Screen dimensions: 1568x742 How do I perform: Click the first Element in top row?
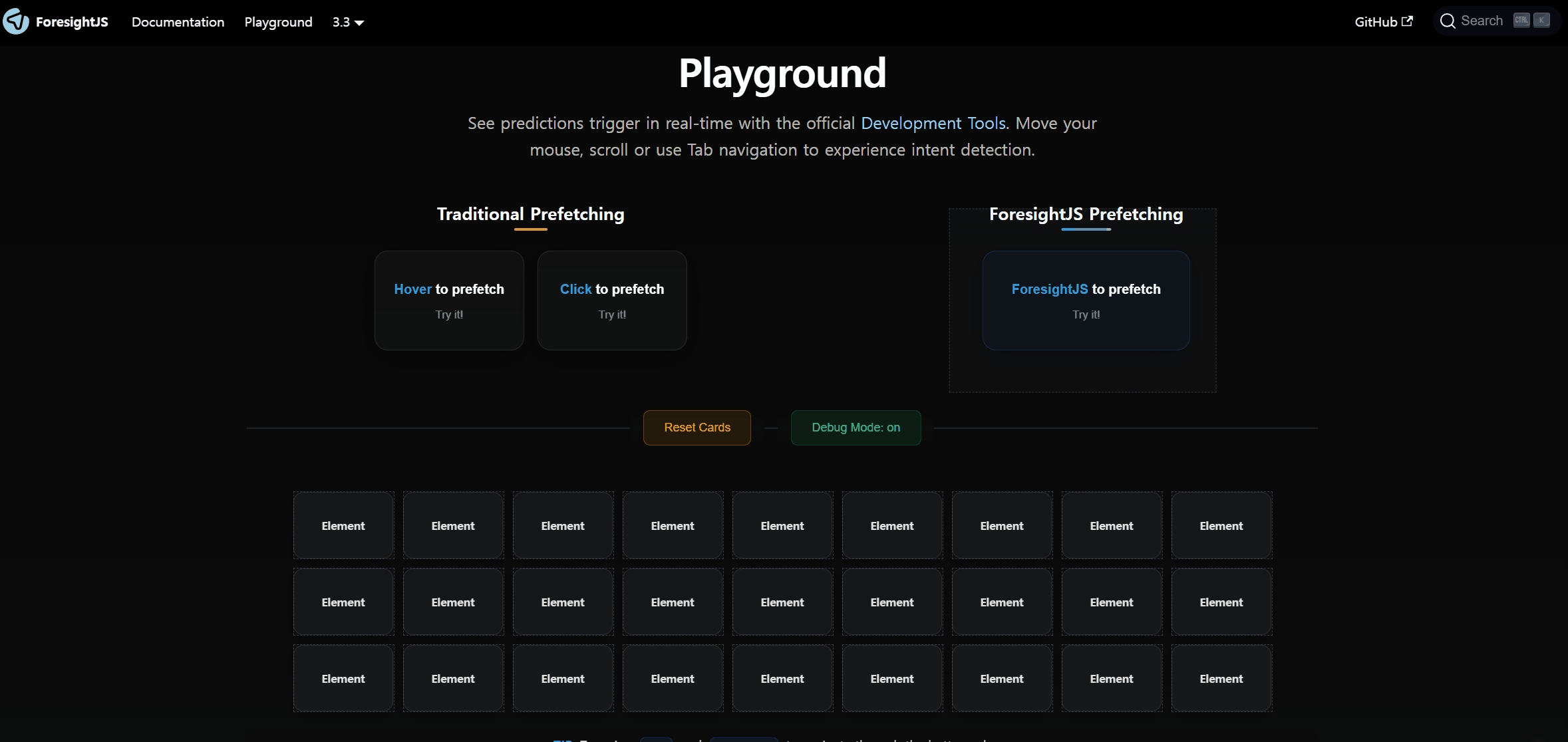343,525
